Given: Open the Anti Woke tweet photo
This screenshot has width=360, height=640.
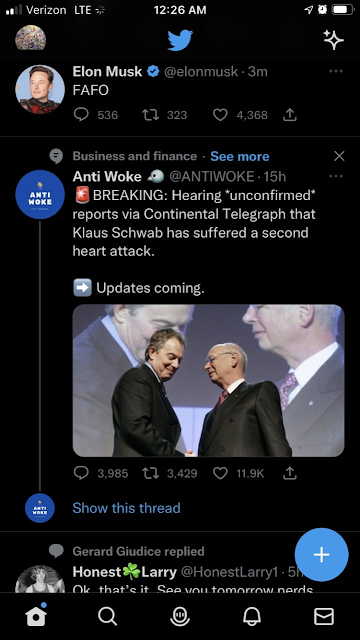Looking at the screenshot, I should point(209,380).
